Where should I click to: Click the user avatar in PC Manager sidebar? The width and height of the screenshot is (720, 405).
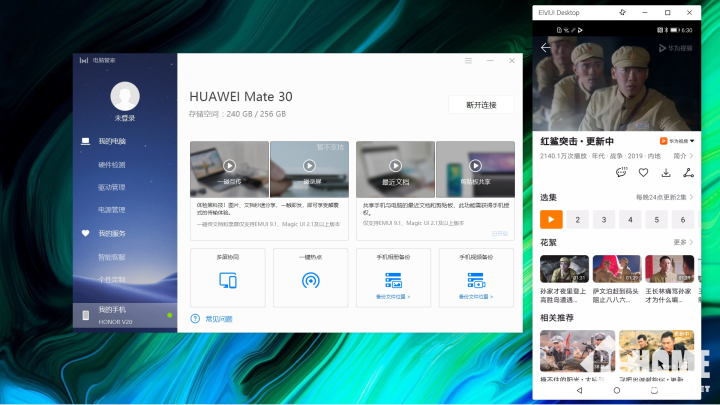click(x=125, y=96)
